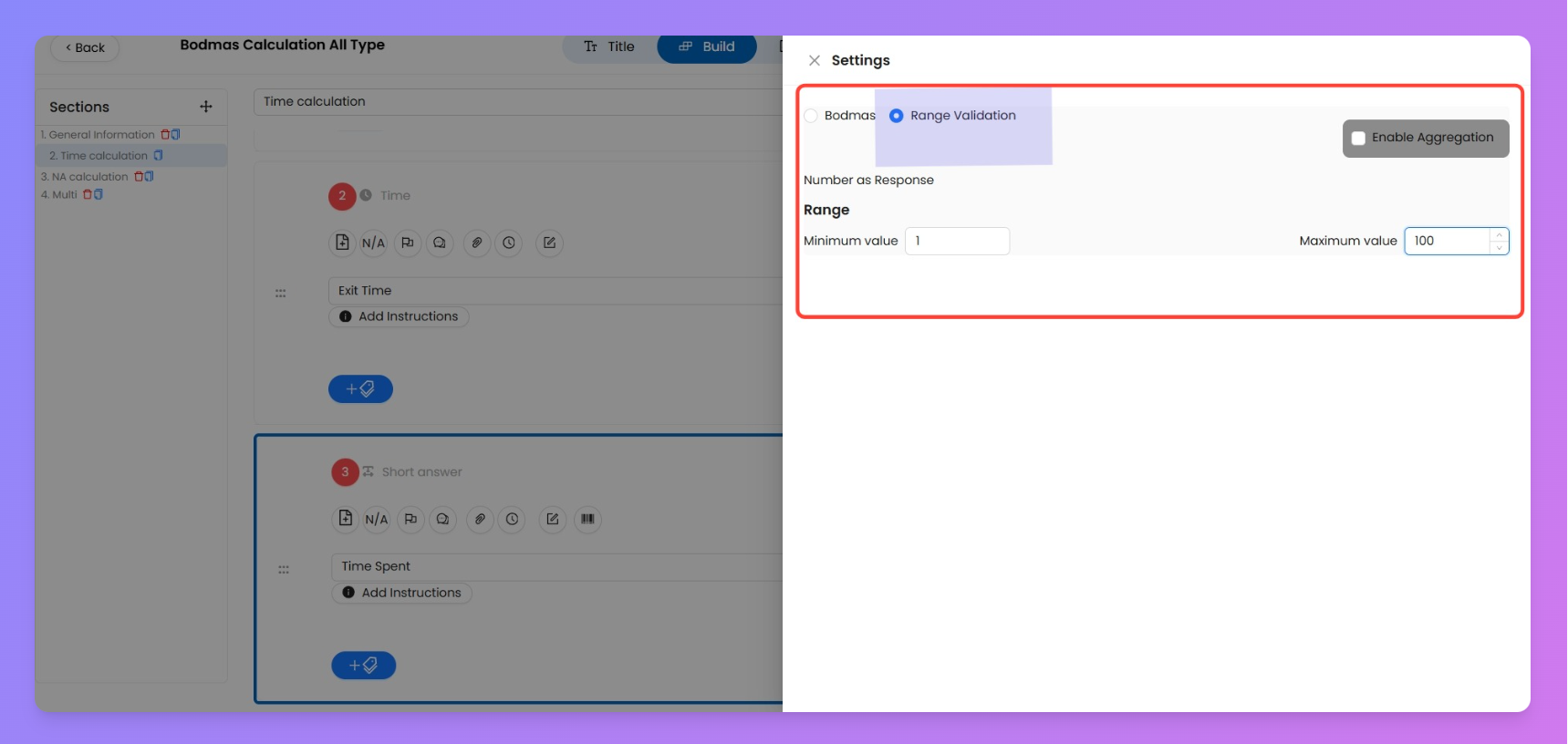Open comments icon for Time Spent question

(x=443, y=520)
